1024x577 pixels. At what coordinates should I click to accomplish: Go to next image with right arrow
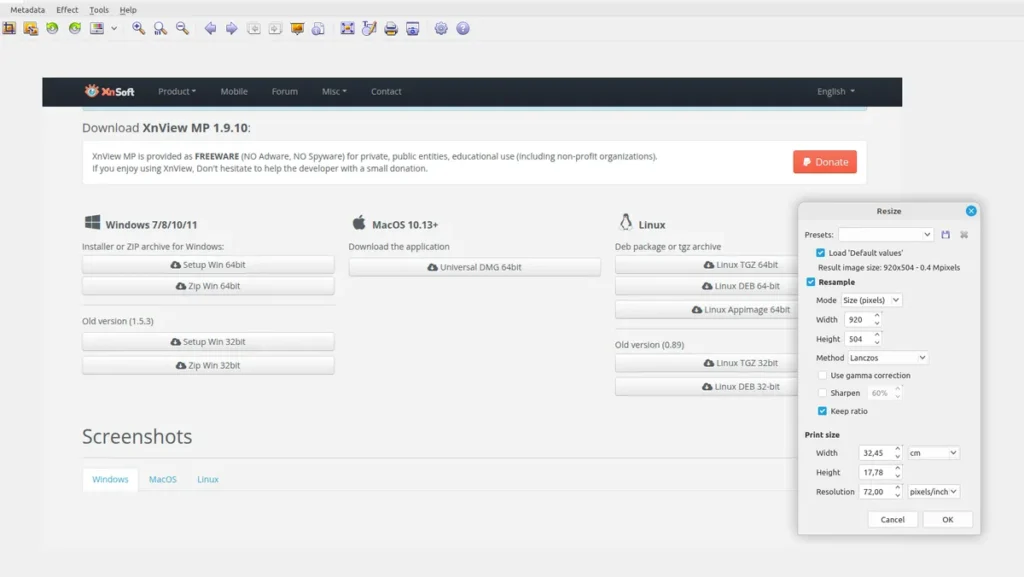(232, 28)
